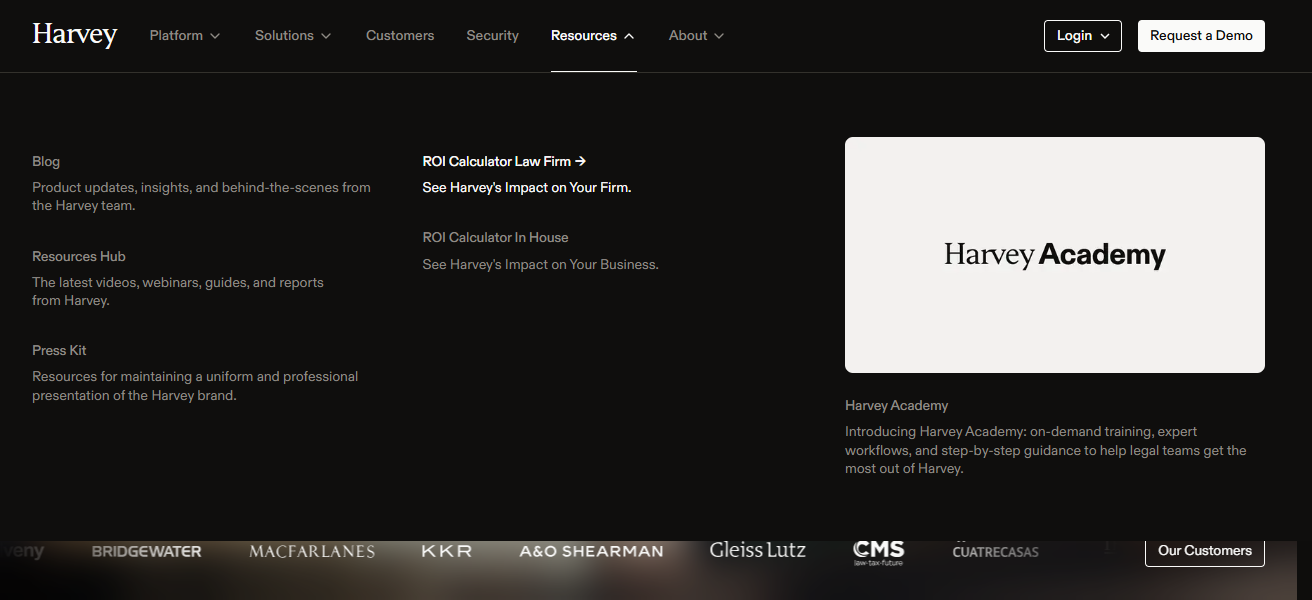The image size is (1312, 600).
Task: Click Request a Demo button
Action: point(1201,36)
